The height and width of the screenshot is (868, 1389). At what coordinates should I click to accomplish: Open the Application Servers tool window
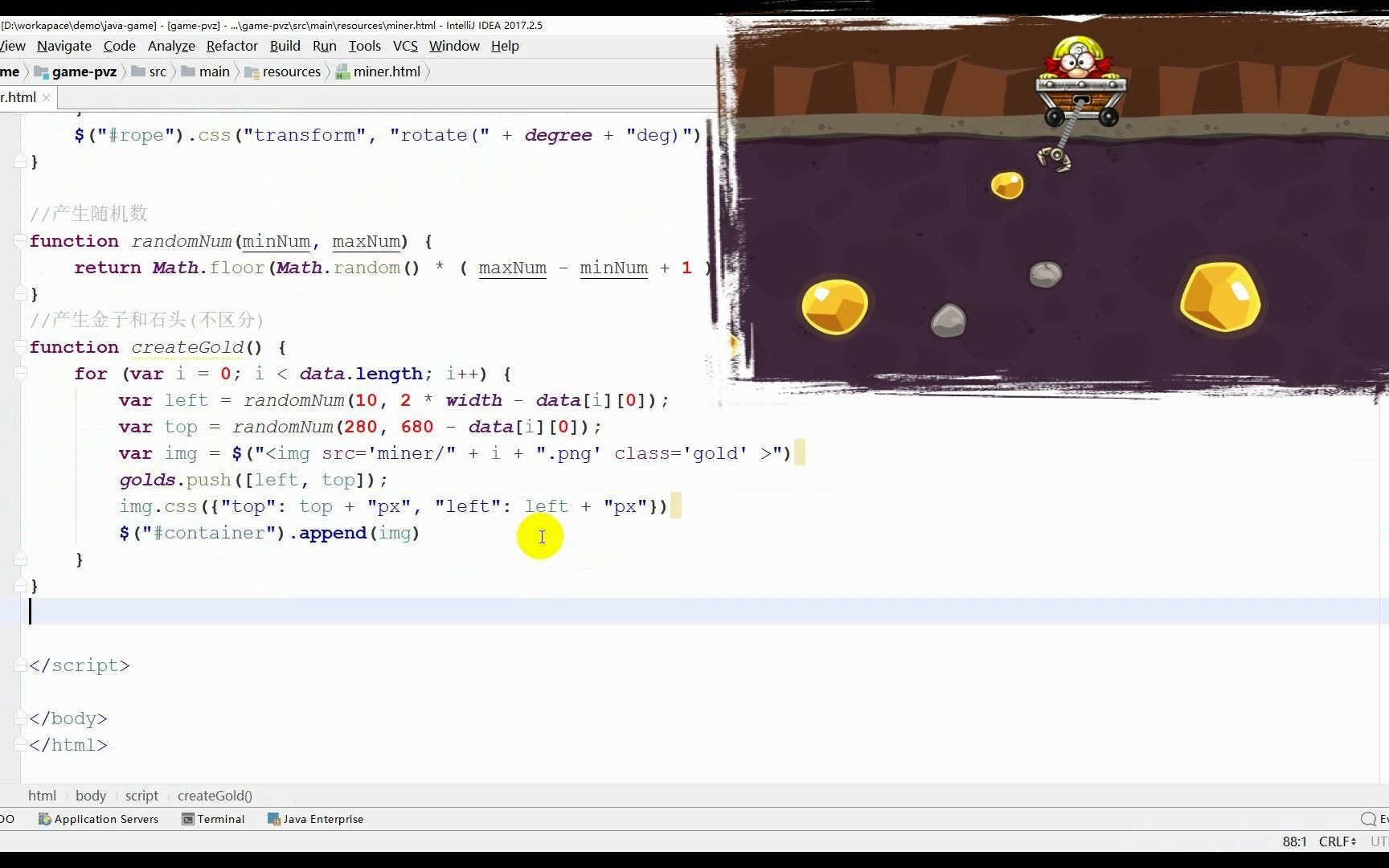(x=98, y=819)
